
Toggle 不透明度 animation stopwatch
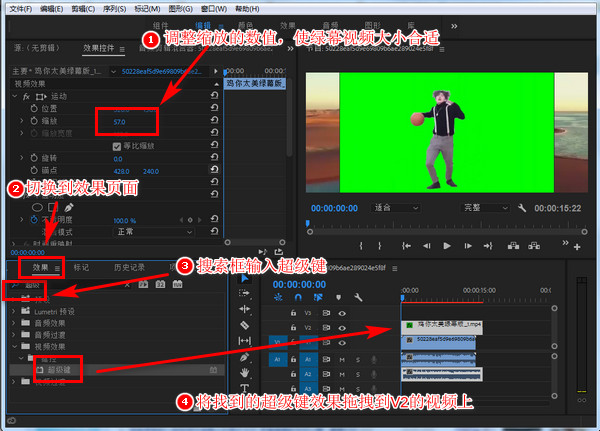tap(34, 220)
